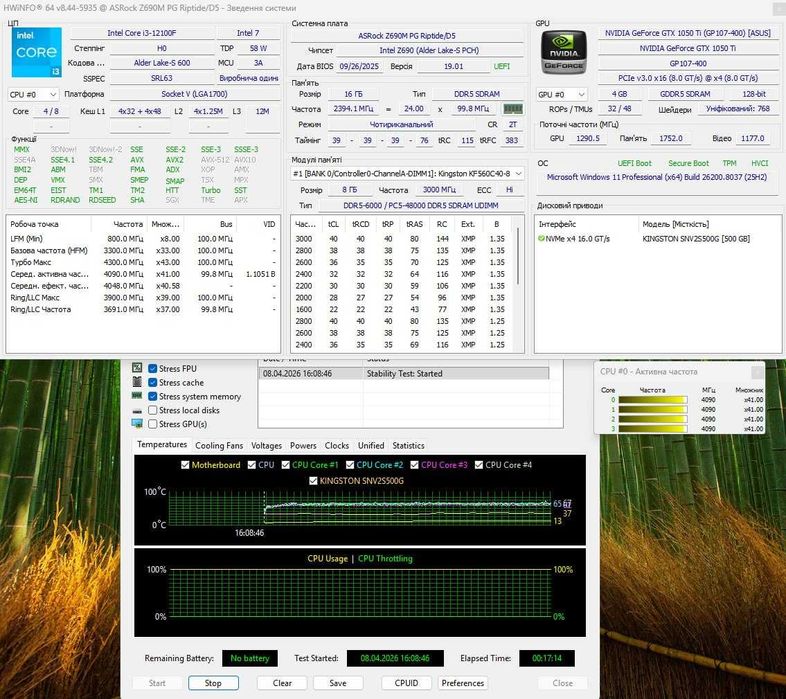The width and height of the screenshot is (786, 699).
Task: Toggle KINGSTON SNV2S500G graph checkbox
Action: 313,481
